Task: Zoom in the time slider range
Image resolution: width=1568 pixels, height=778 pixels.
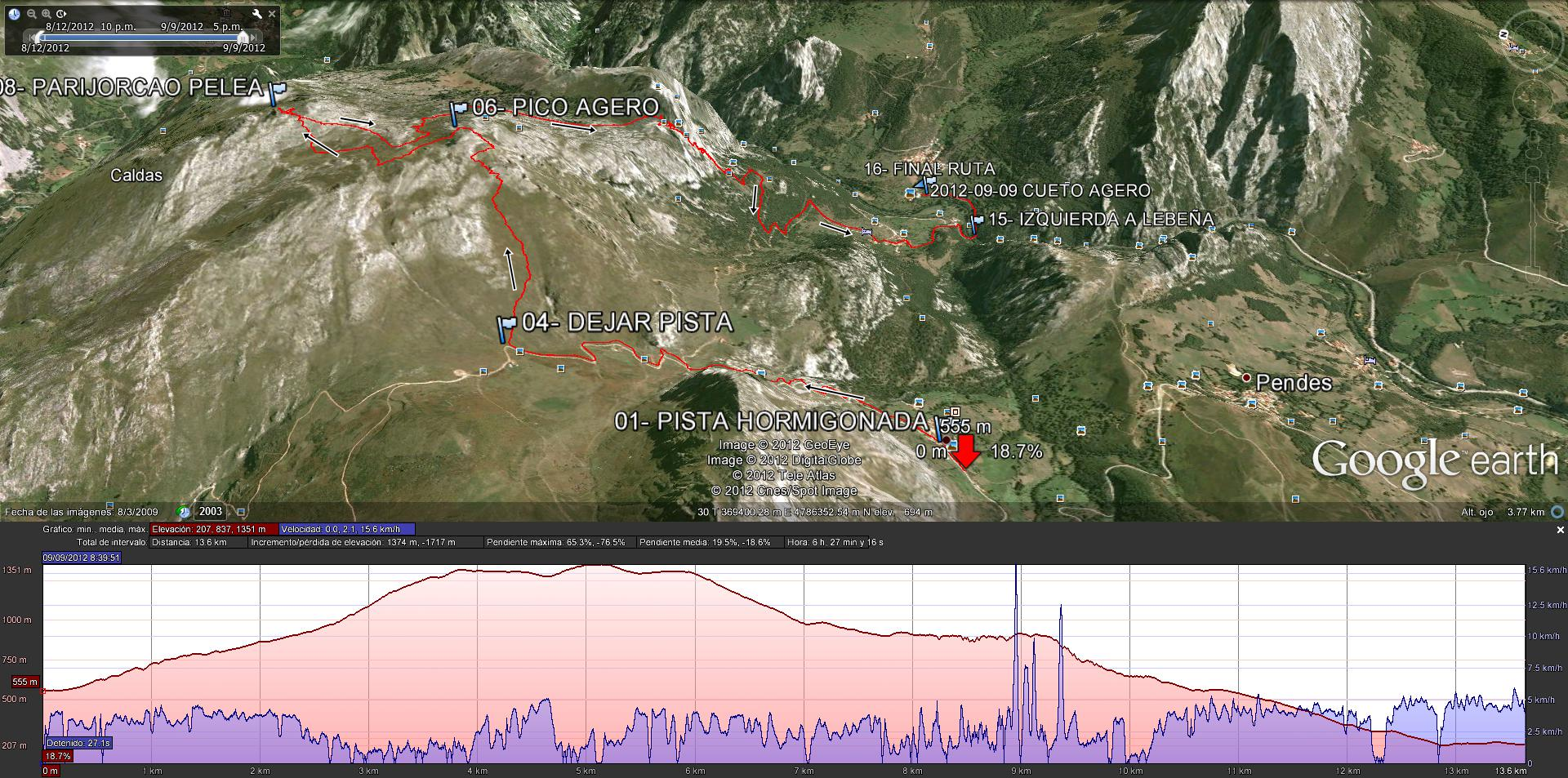Action: click(x=47, y=14)
